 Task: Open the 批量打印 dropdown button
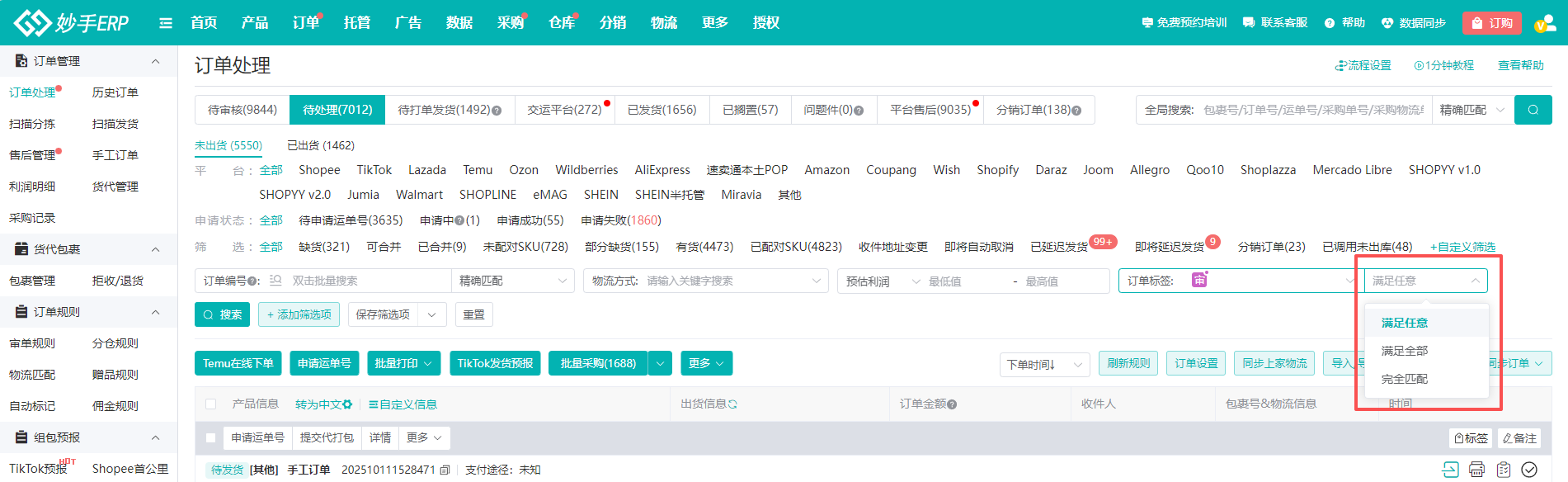(403, 363)
